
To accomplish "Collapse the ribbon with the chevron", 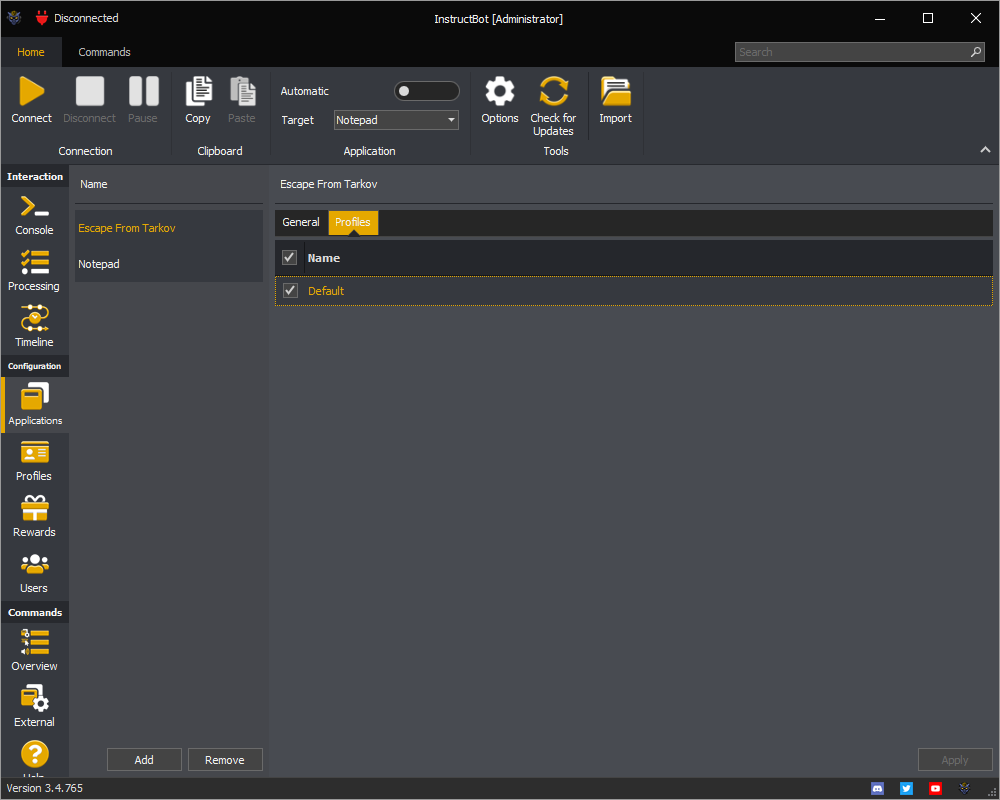I will pyautogui.click(x=985, y=150).
